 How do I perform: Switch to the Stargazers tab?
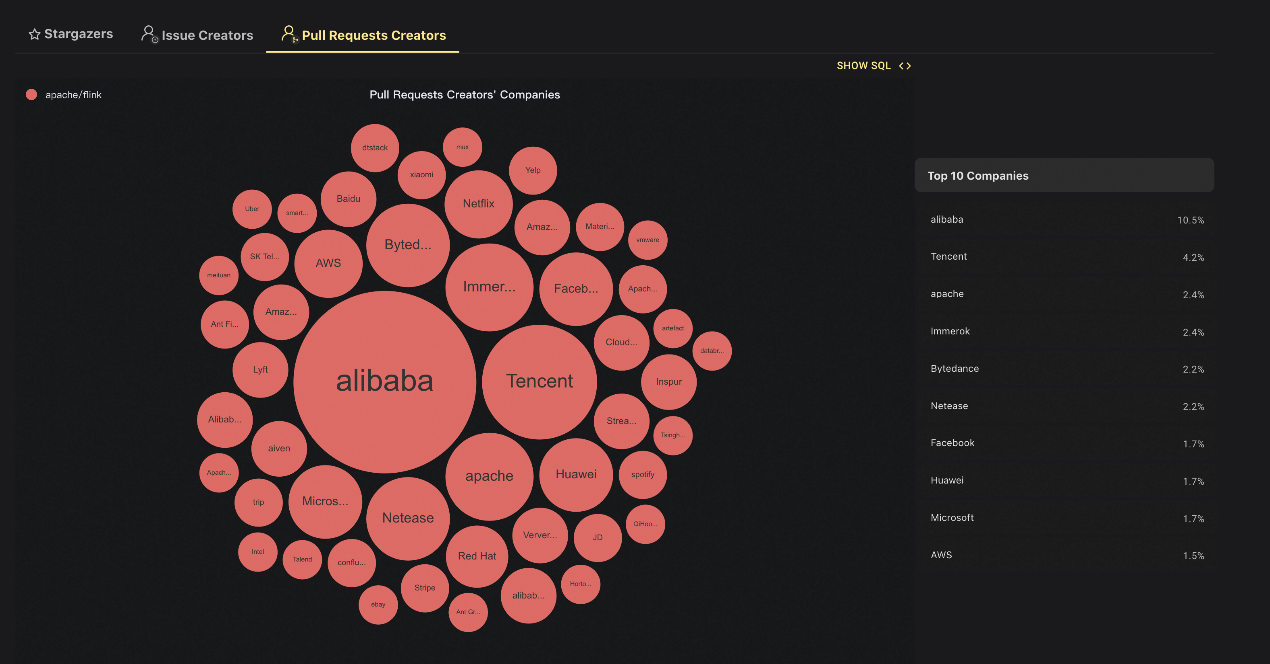[x=70, y=34]
